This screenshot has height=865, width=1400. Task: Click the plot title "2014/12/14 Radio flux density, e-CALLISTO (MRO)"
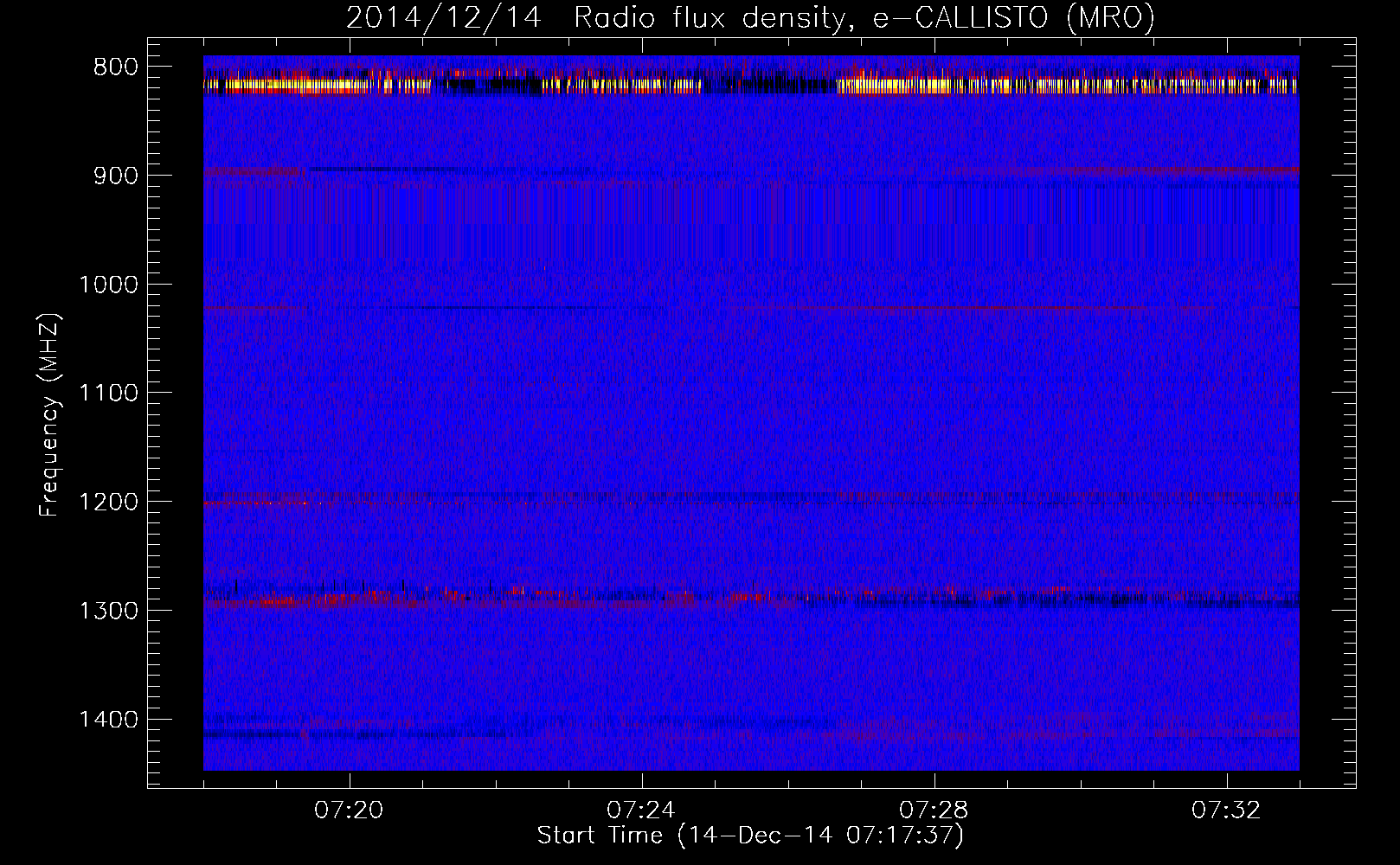[x=750, y=17]
